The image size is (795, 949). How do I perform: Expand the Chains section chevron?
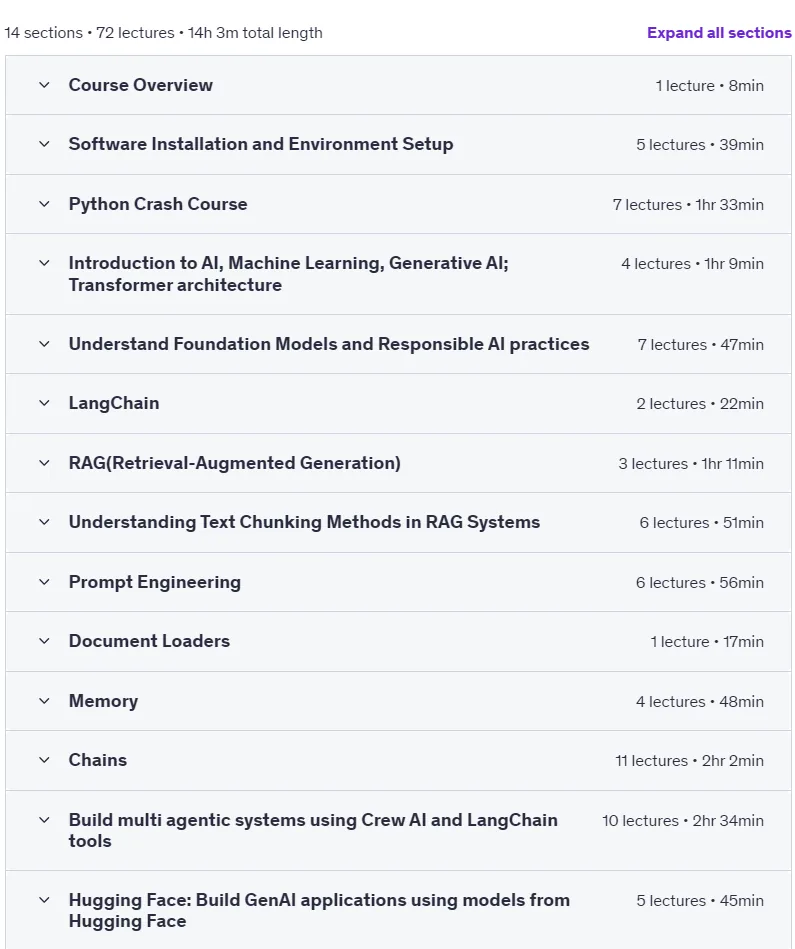[44, 760]
